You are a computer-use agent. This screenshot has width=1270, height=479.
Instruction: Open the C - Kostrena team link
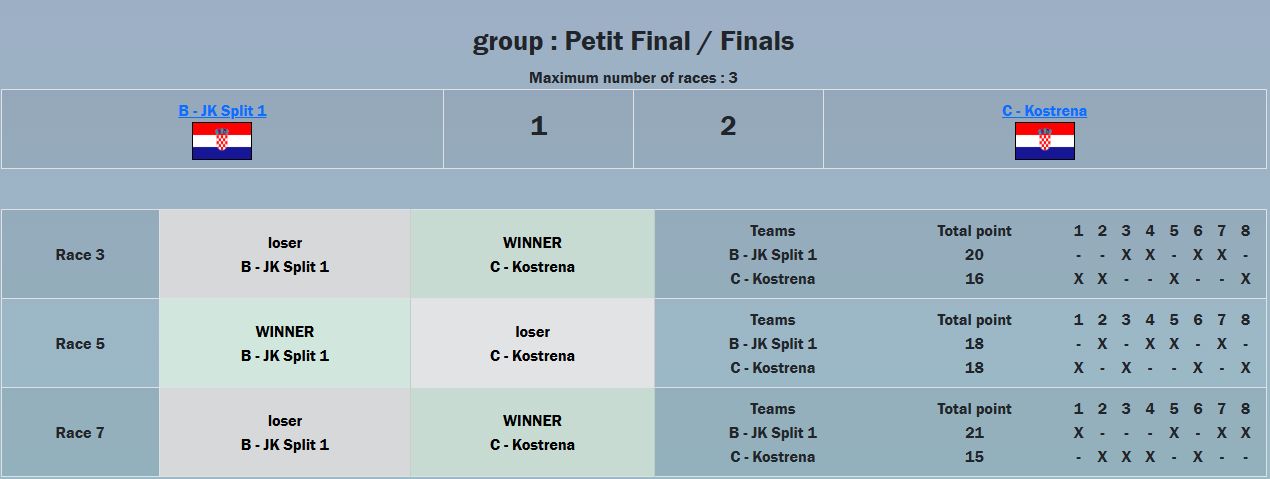click(x=1044, y=111)
